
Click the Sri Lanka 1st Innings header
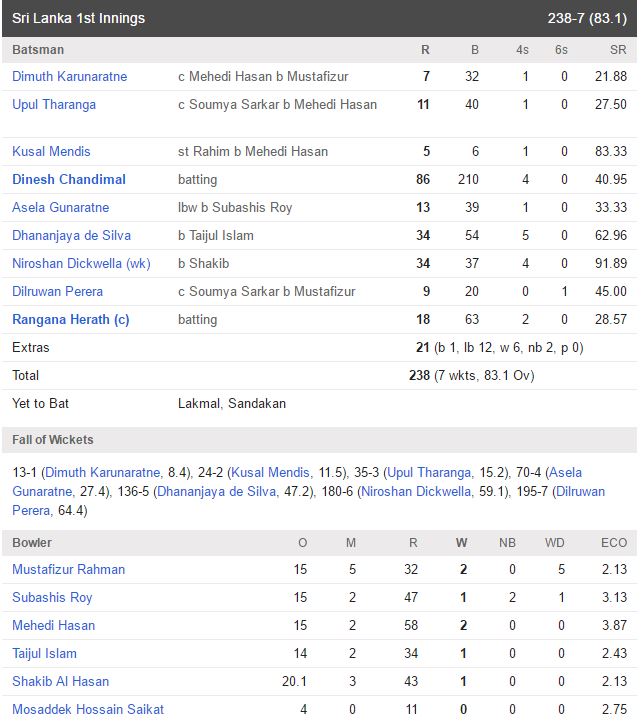point(78,18)
